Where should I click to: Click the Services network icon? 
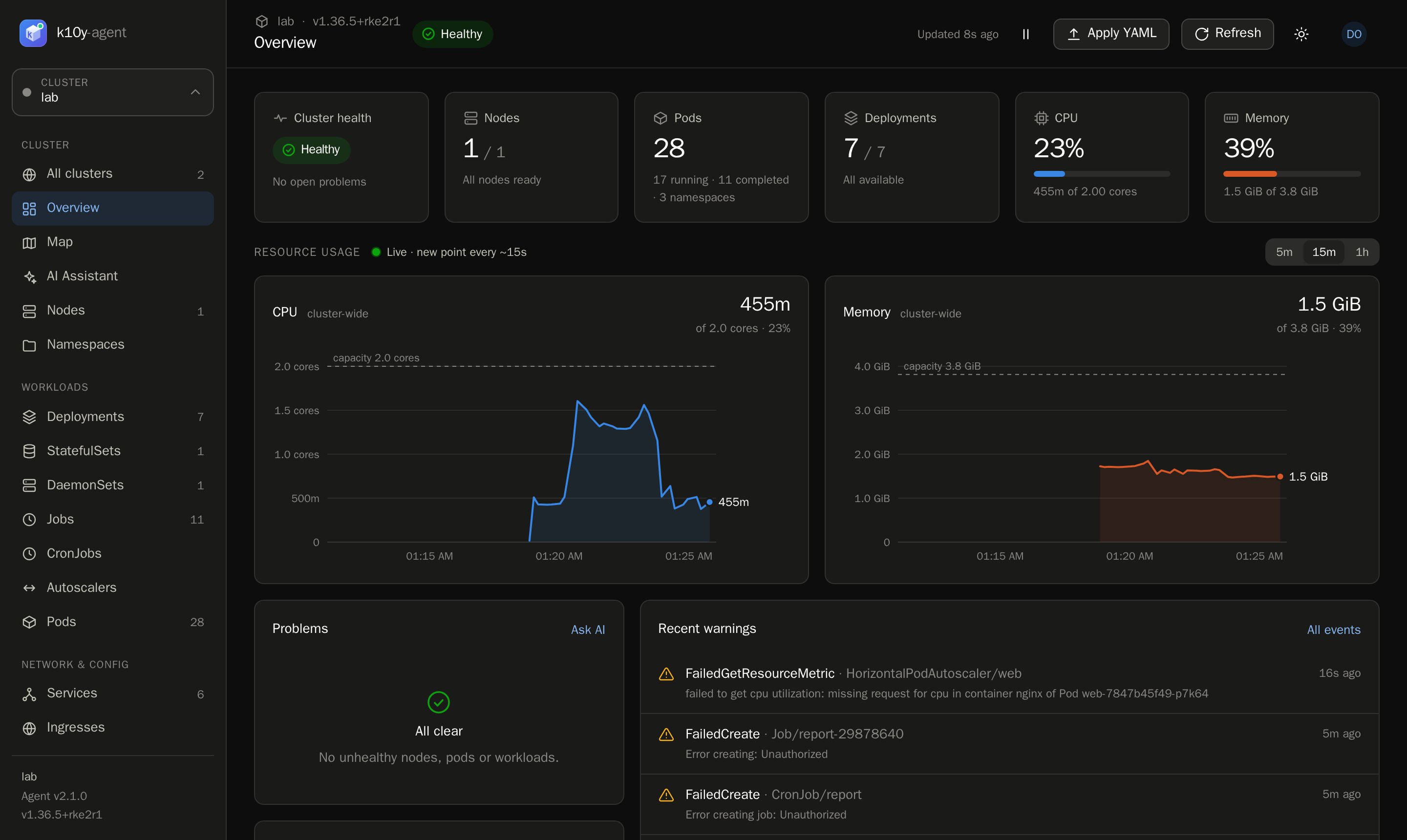click(x=29, y=694)
